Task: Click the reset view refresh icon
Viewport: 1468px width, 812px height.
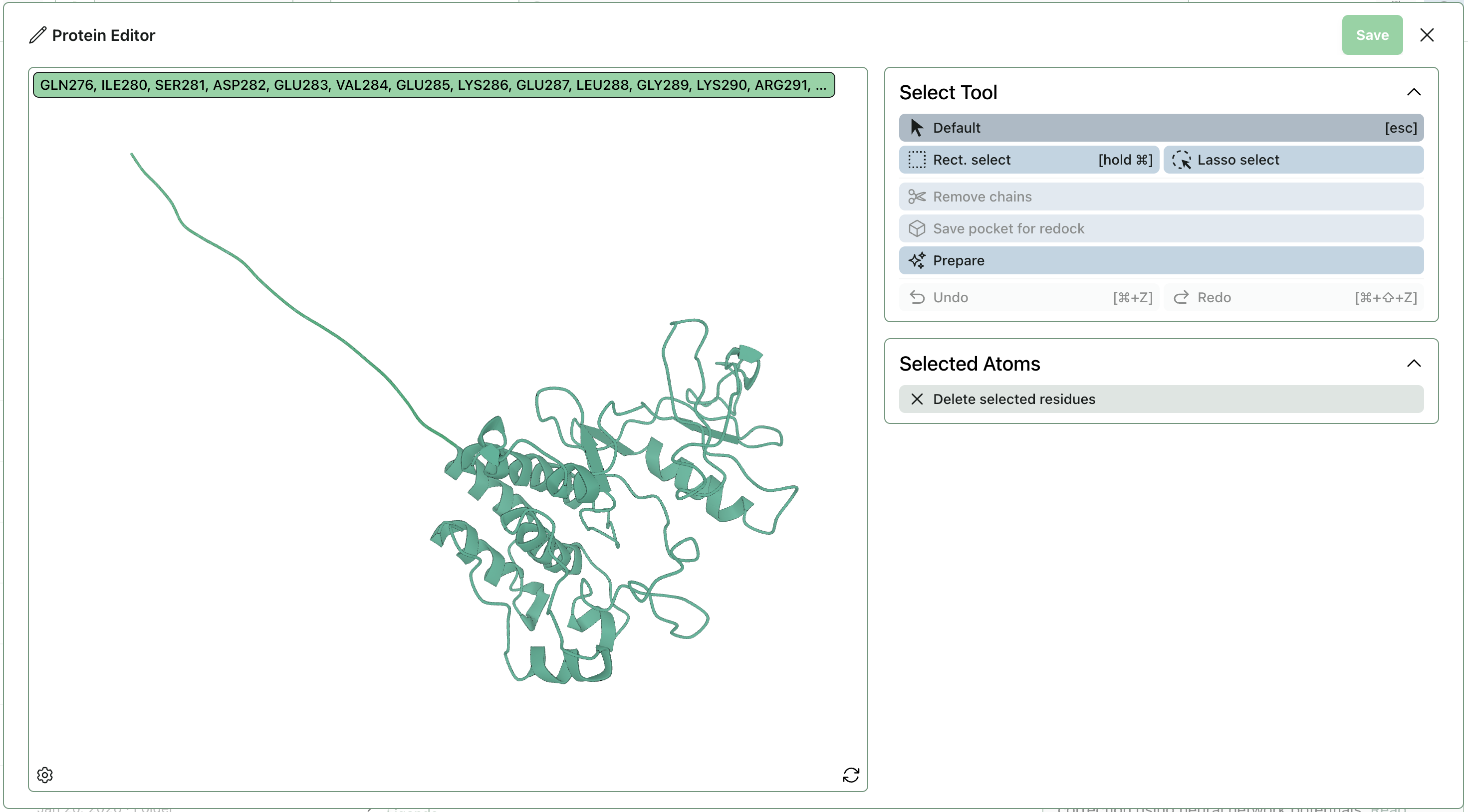Action: coord(850,775)
